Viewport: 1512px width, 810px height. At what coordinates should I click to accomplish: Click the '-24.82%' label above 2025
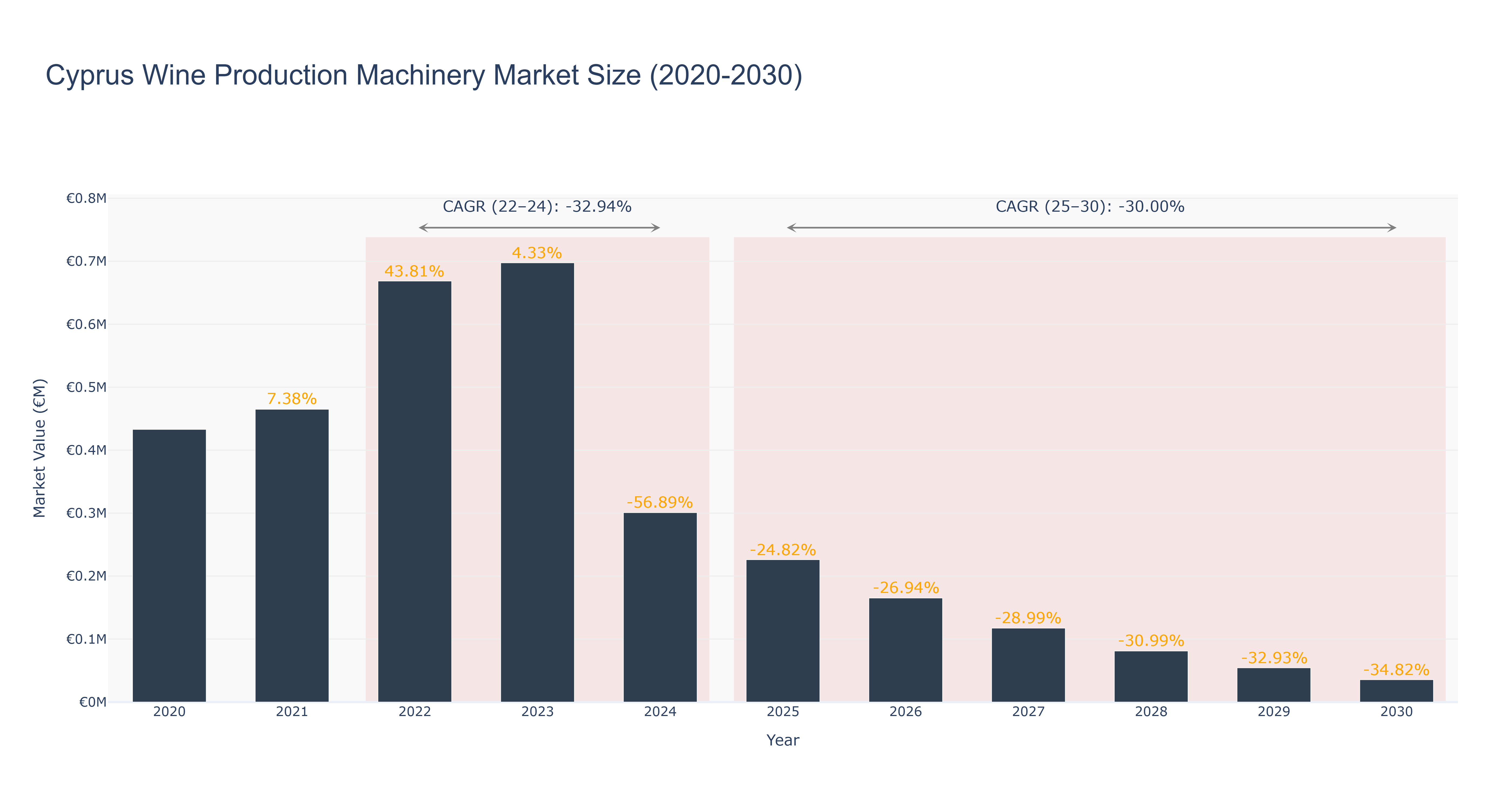click(x=782, y=550)
